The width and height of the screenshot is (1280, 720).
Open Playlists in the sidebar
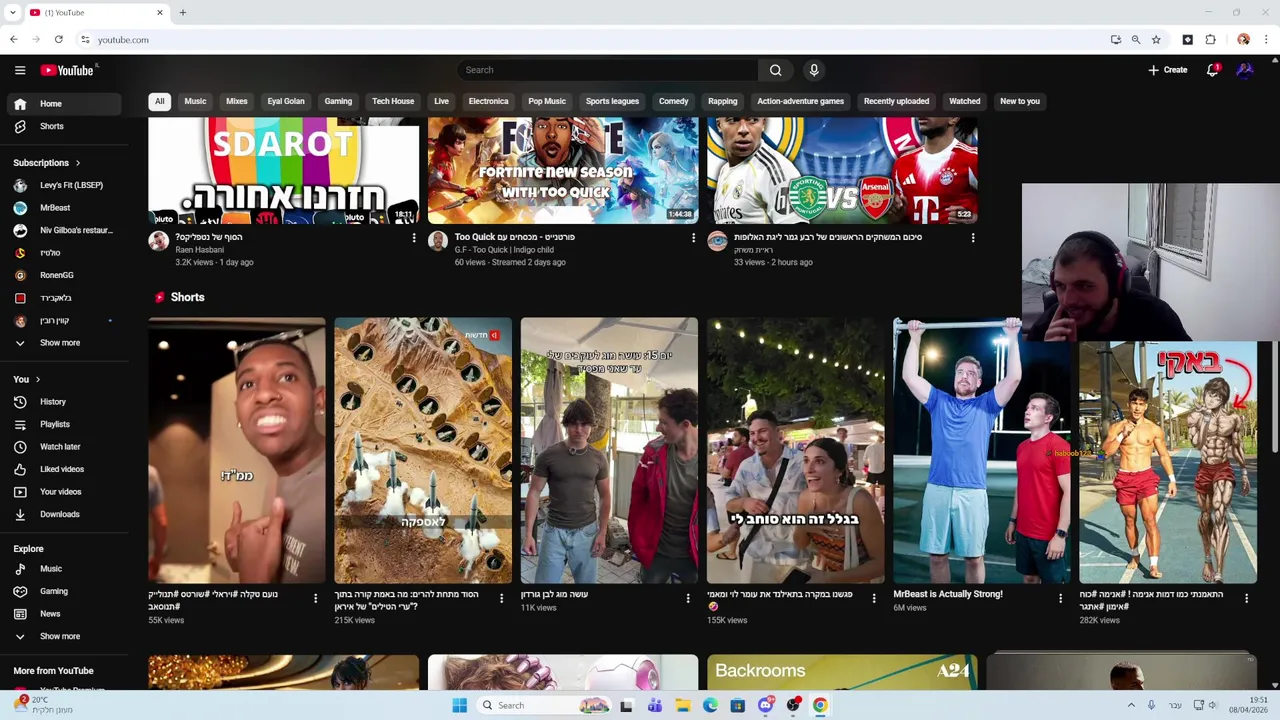[x=64, y=424]
